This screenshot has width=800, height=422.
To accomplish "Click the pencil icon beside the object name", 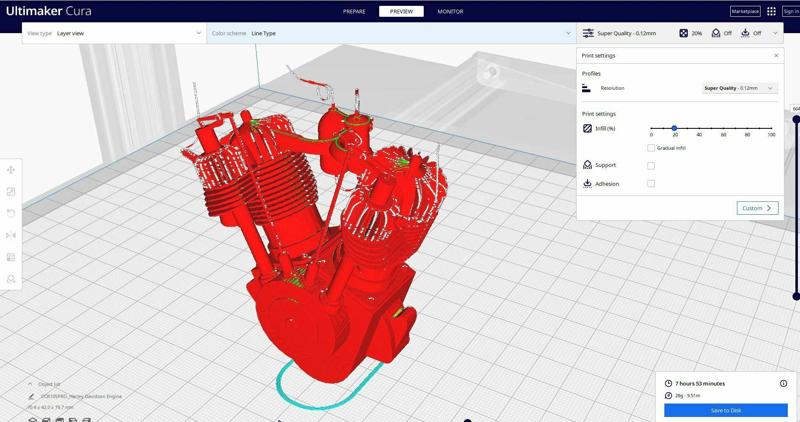I will coord(32,396).
